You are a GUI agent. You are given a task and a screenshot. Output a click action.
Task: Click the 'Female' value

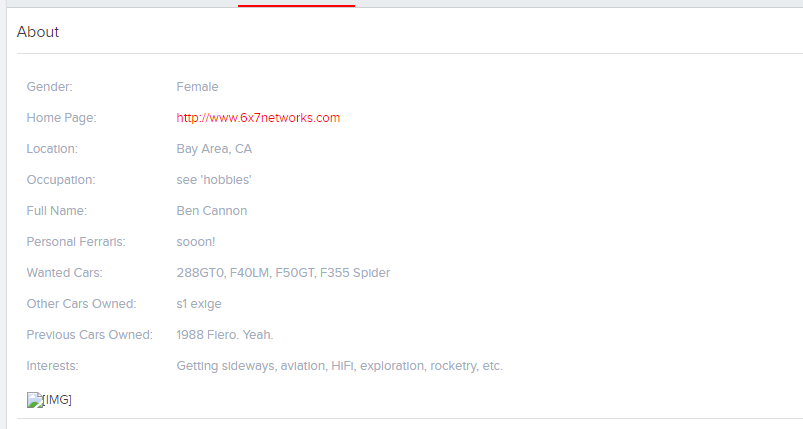[x=197, y=87]
